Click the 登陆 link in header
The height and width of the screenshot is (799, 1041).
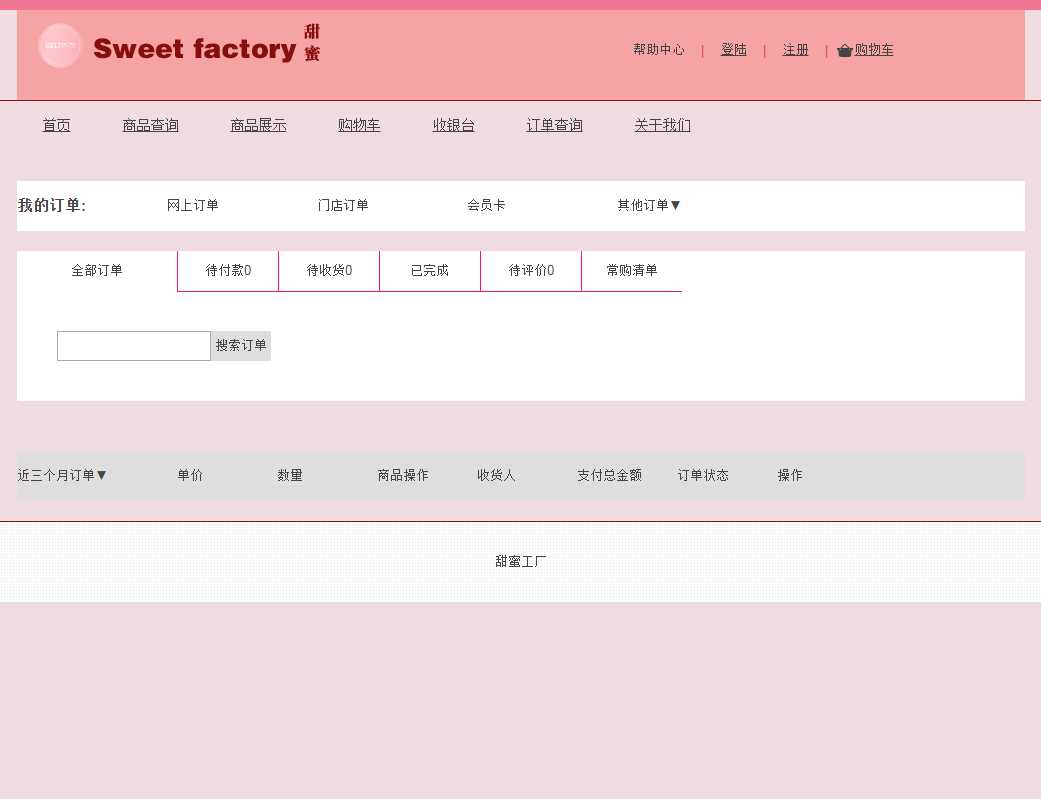pos(733,50)
